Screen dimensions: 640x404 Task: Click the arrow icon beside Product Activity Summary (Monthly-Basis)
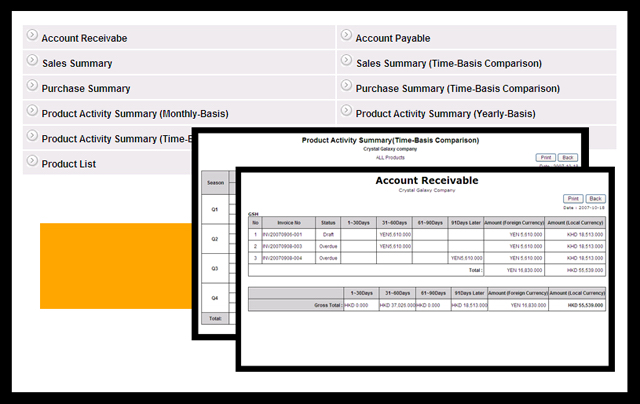click(x=32, y=111)
